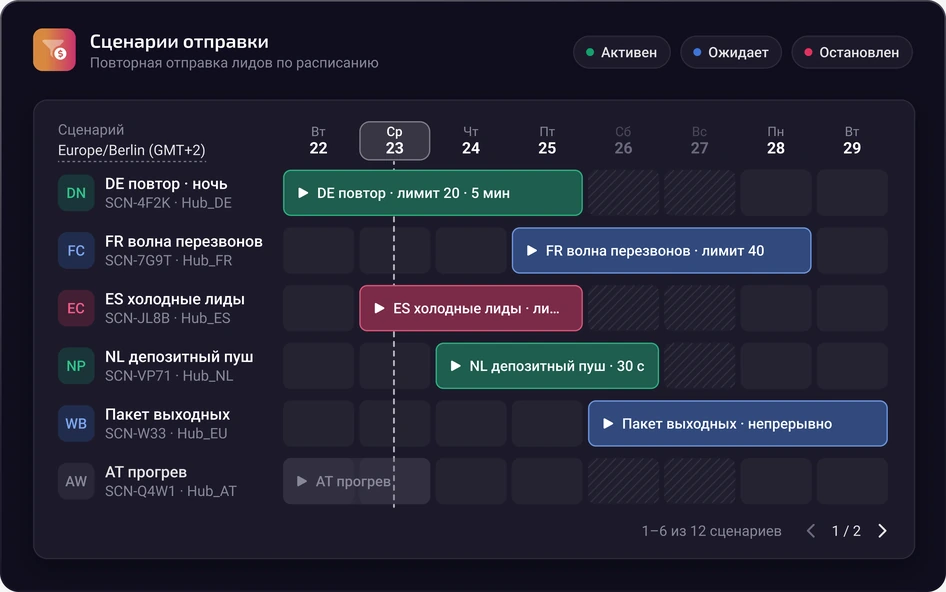Go to previous page of scenarios
This screenshot has width=946, height=592.
pyautogui.click(x=811, y=530)
